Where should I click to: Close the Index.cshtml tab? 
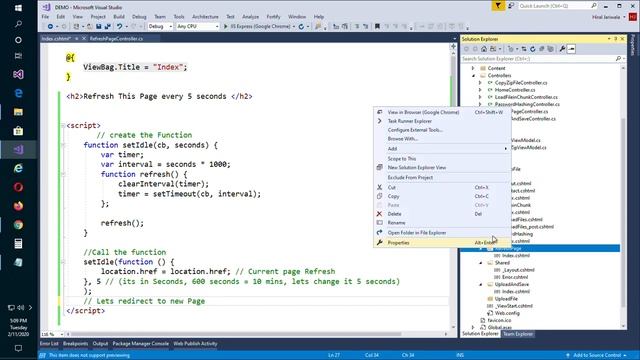84,39
